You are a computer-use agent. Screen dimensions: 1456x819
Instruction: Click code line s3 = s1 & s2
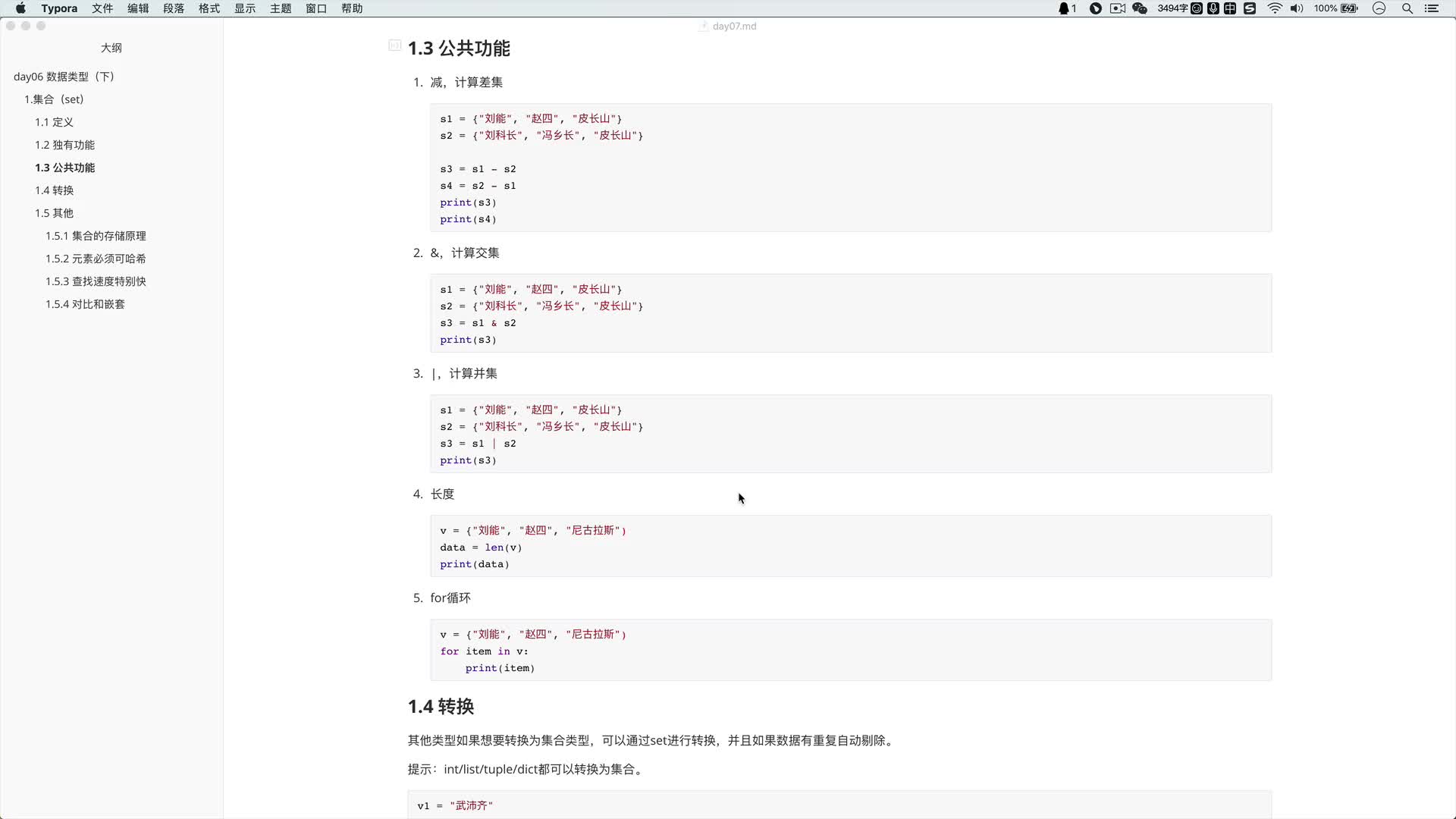tap(478, 323)
